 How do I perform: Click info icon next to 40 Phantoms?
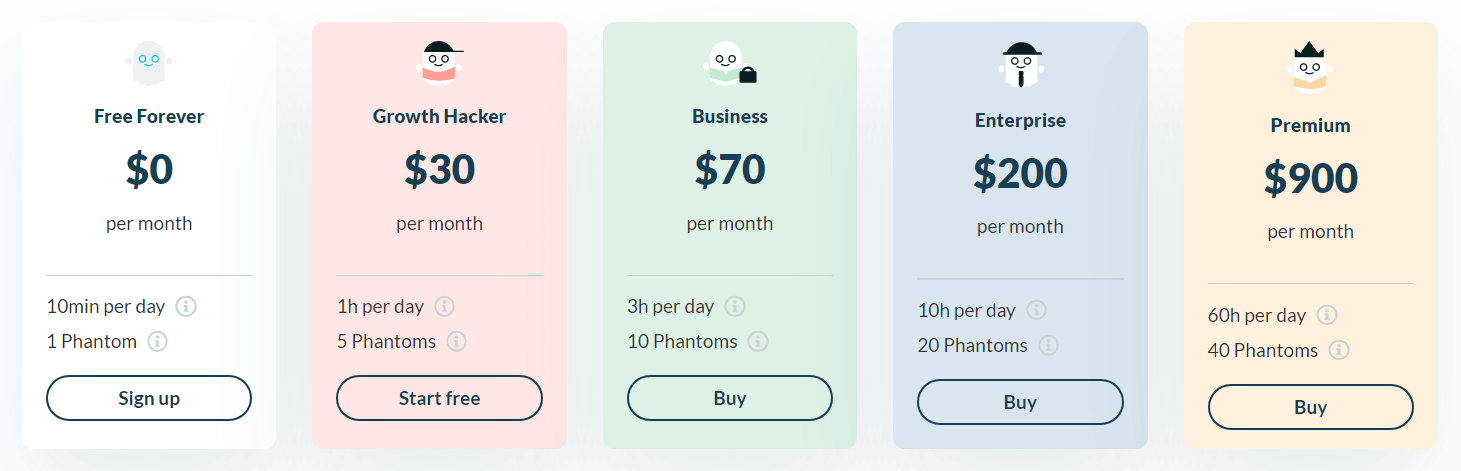tap(1338, 350)
